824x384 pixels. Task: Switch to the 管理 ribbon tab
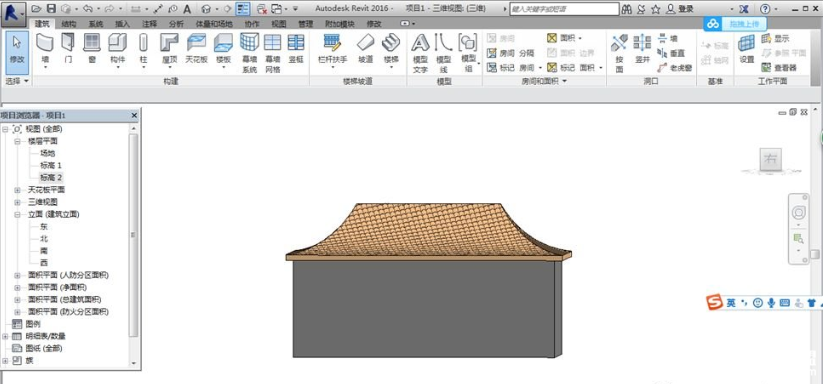305,24
